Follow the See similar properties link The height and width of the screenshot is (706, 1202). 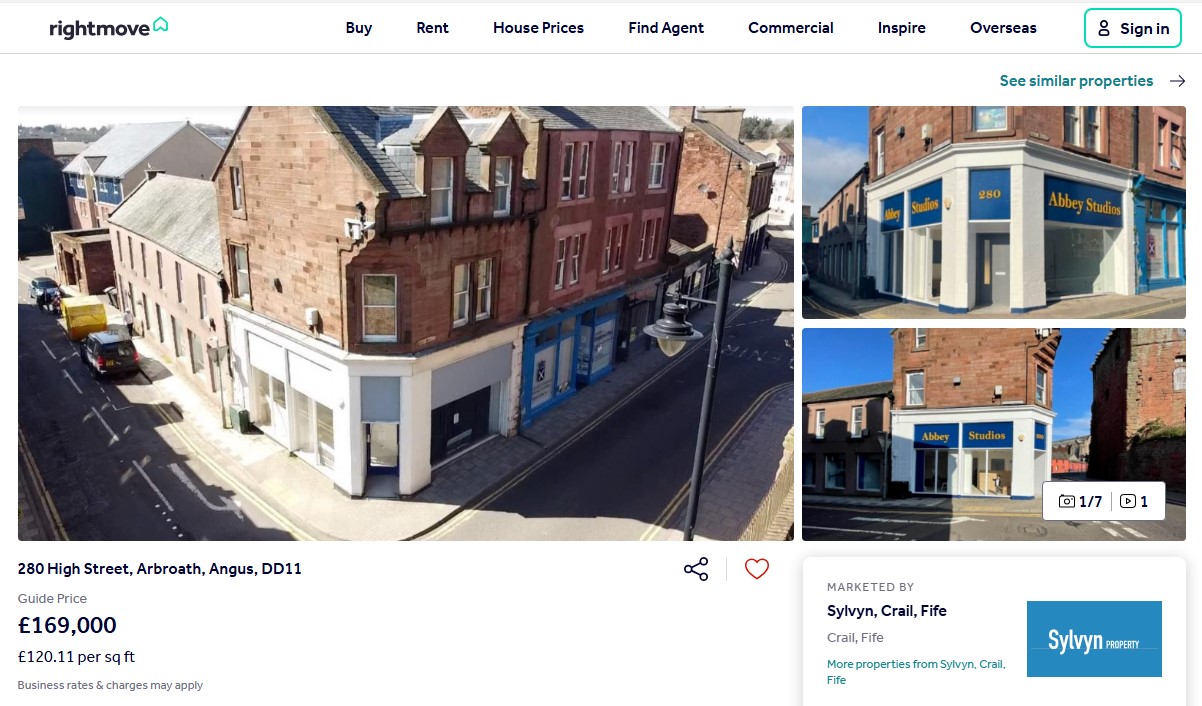click(1076, 81)
